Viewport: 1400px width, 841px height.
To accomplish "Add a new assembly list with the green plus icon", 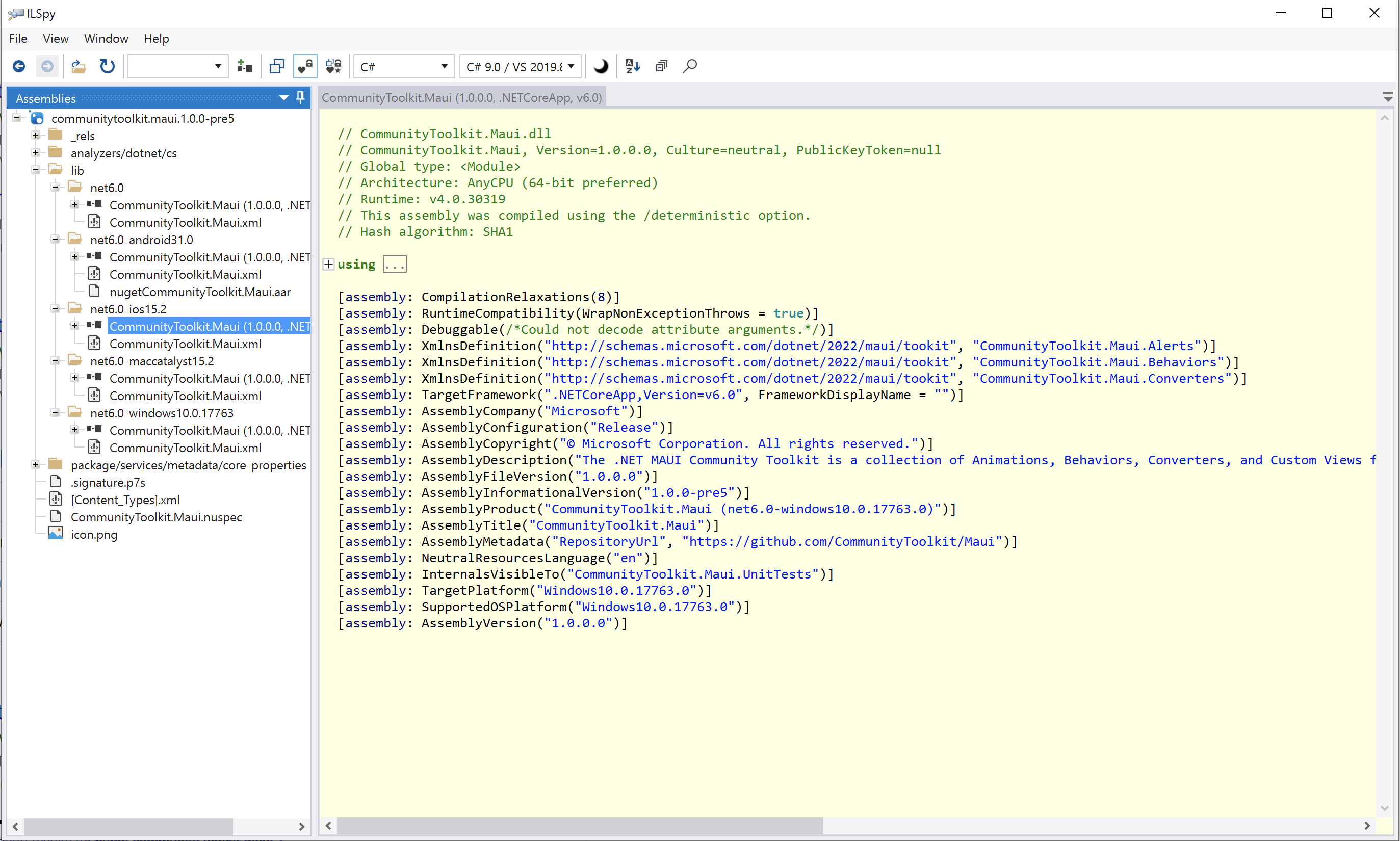I will click(x=244, y=66).
